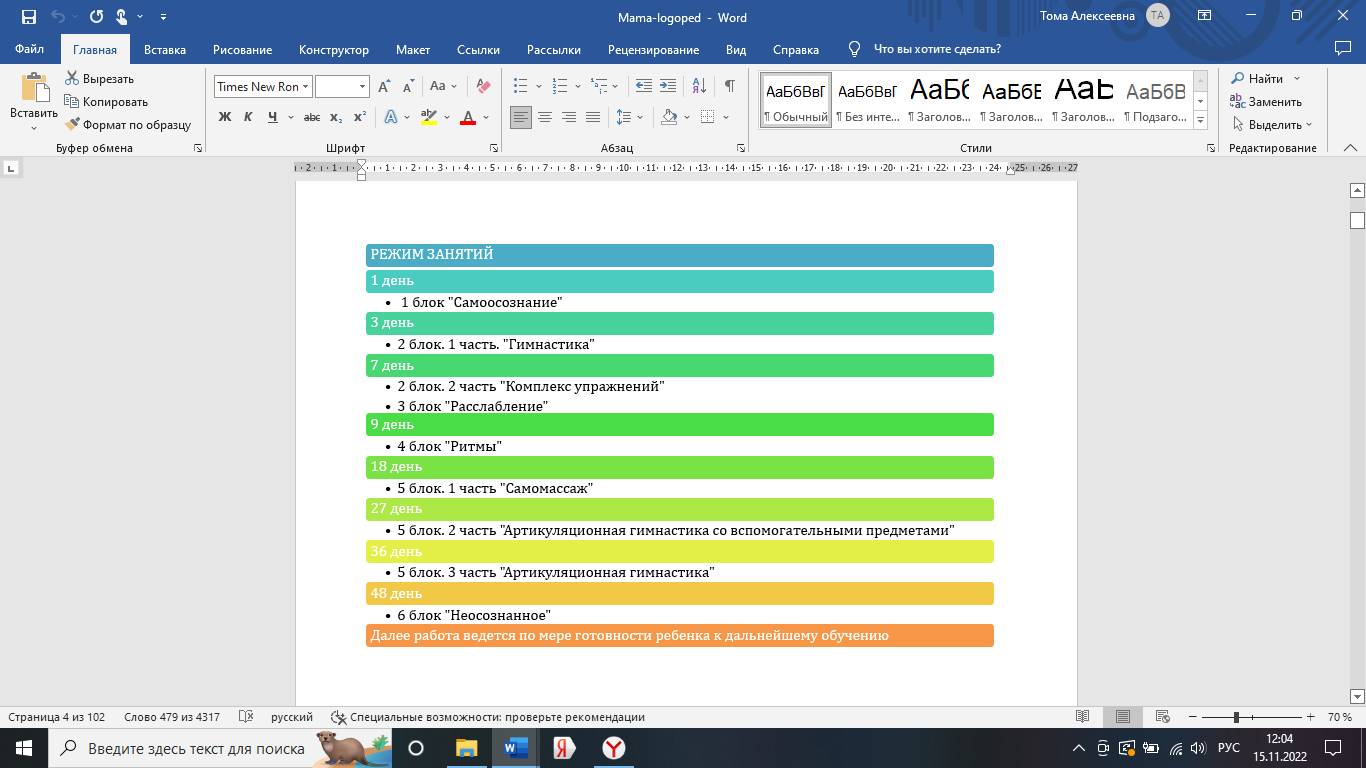Apply yellow text highlight color
Viewport: 1366px width, 768px height.
click(429, 117)
